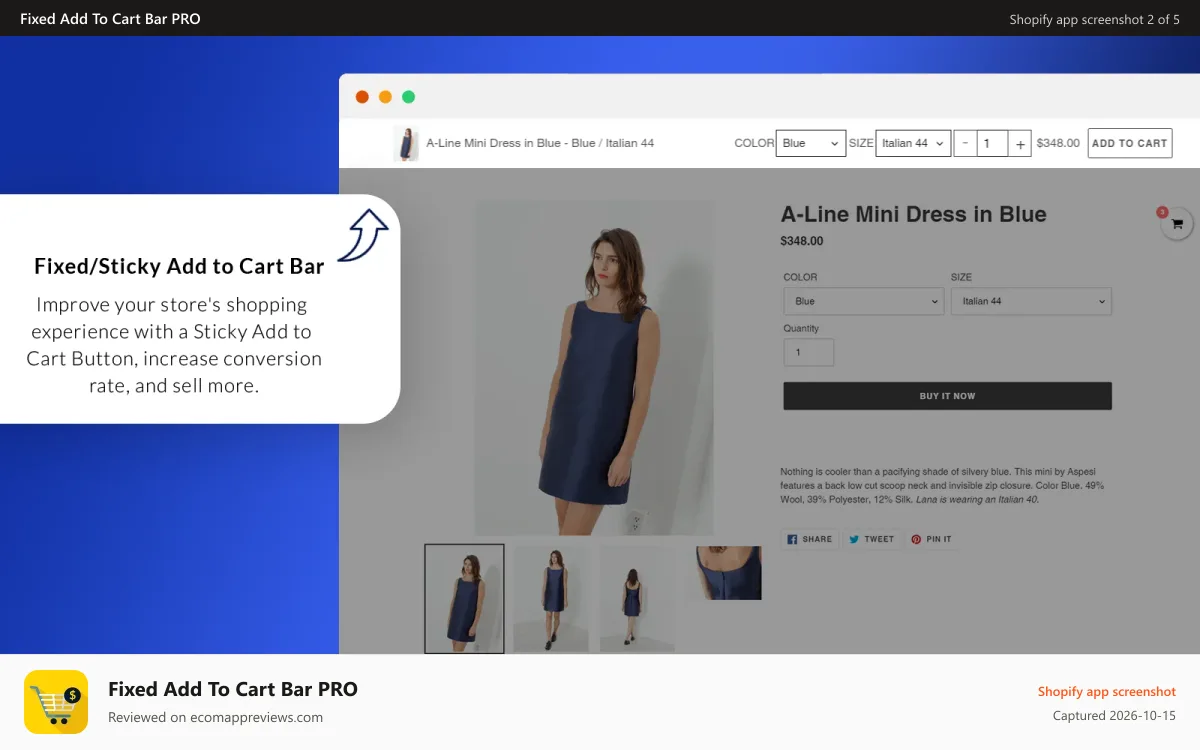Click the Reviewed on ecomappreviews.com text
This screenshot has width=1200, height=750.
[215, 717]
